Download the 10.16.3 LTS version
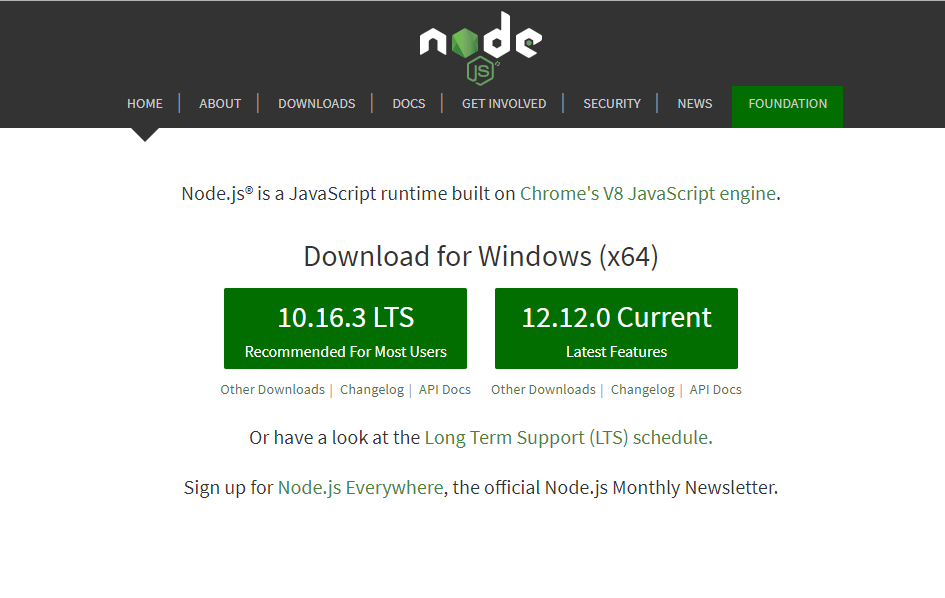 click(x=345, y=329)
